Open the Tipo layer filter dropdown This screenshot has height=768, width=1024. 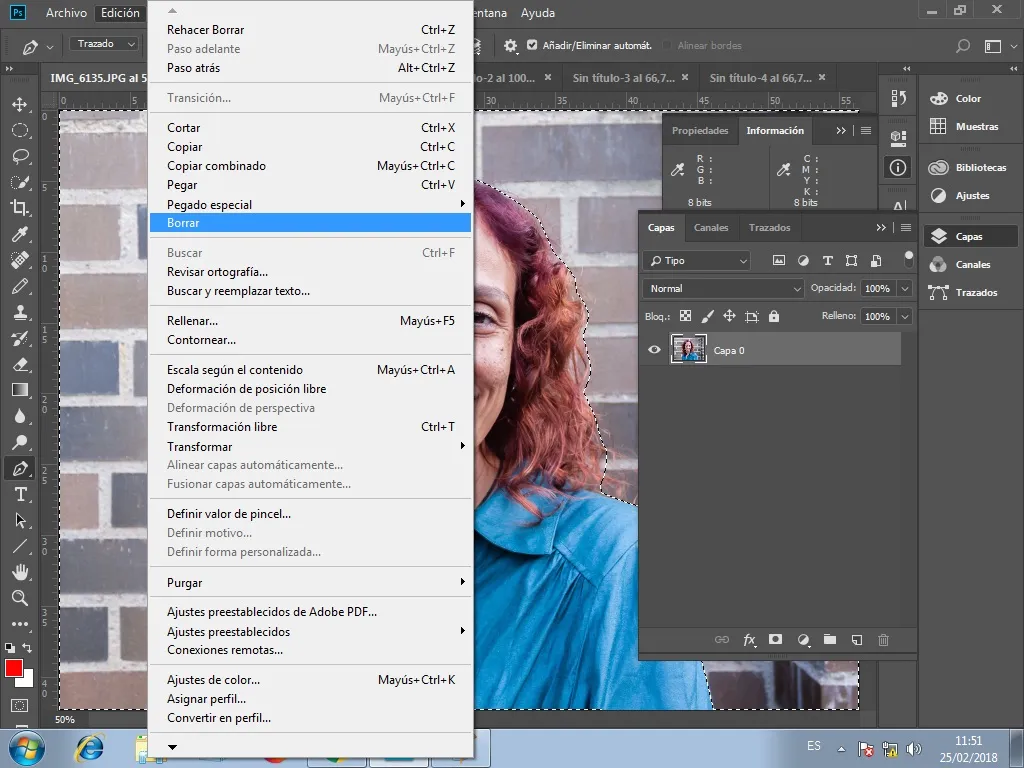click(x=696, y=261)
